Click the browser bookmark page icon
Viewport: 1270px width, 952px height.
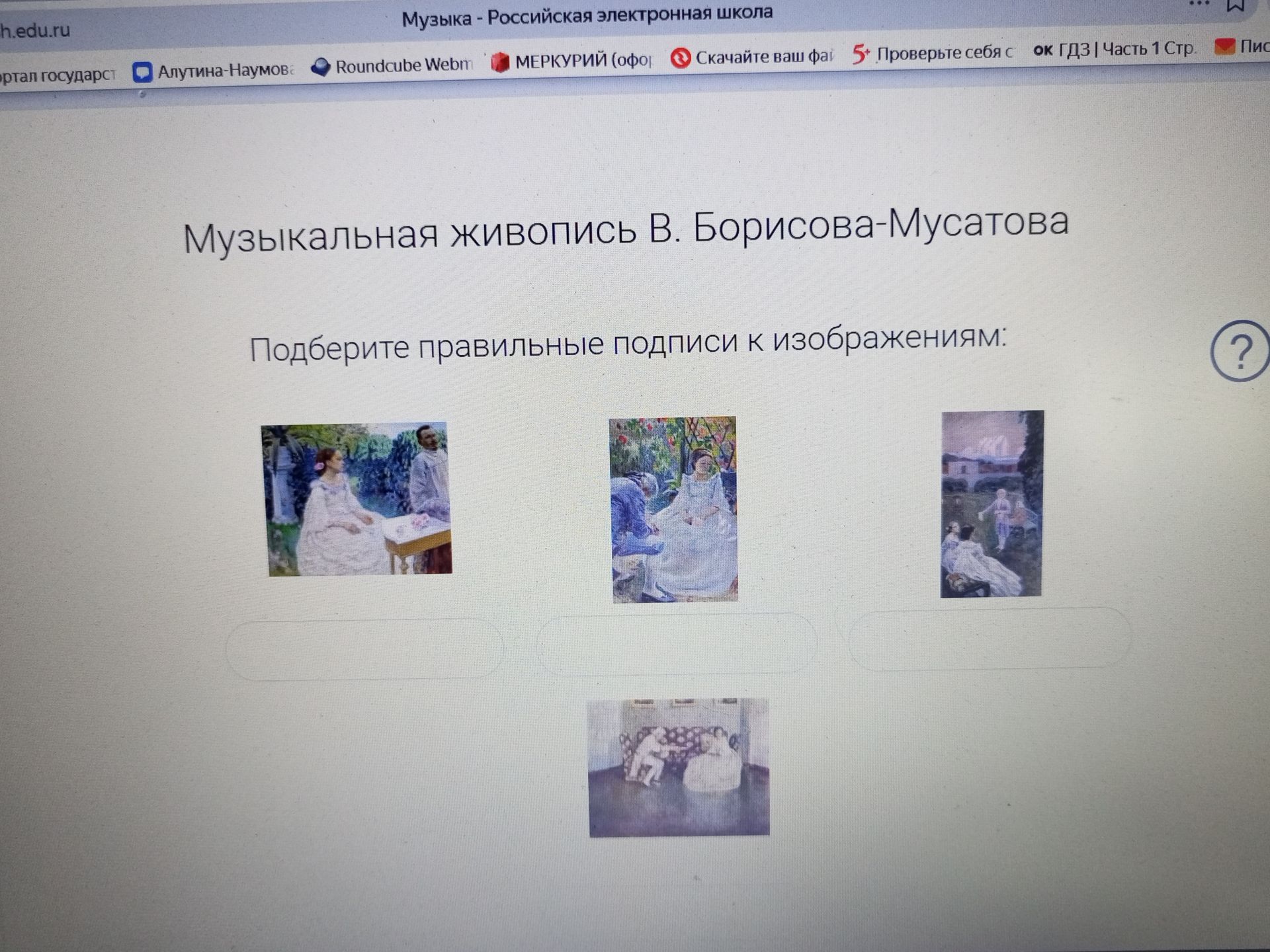1234,5
